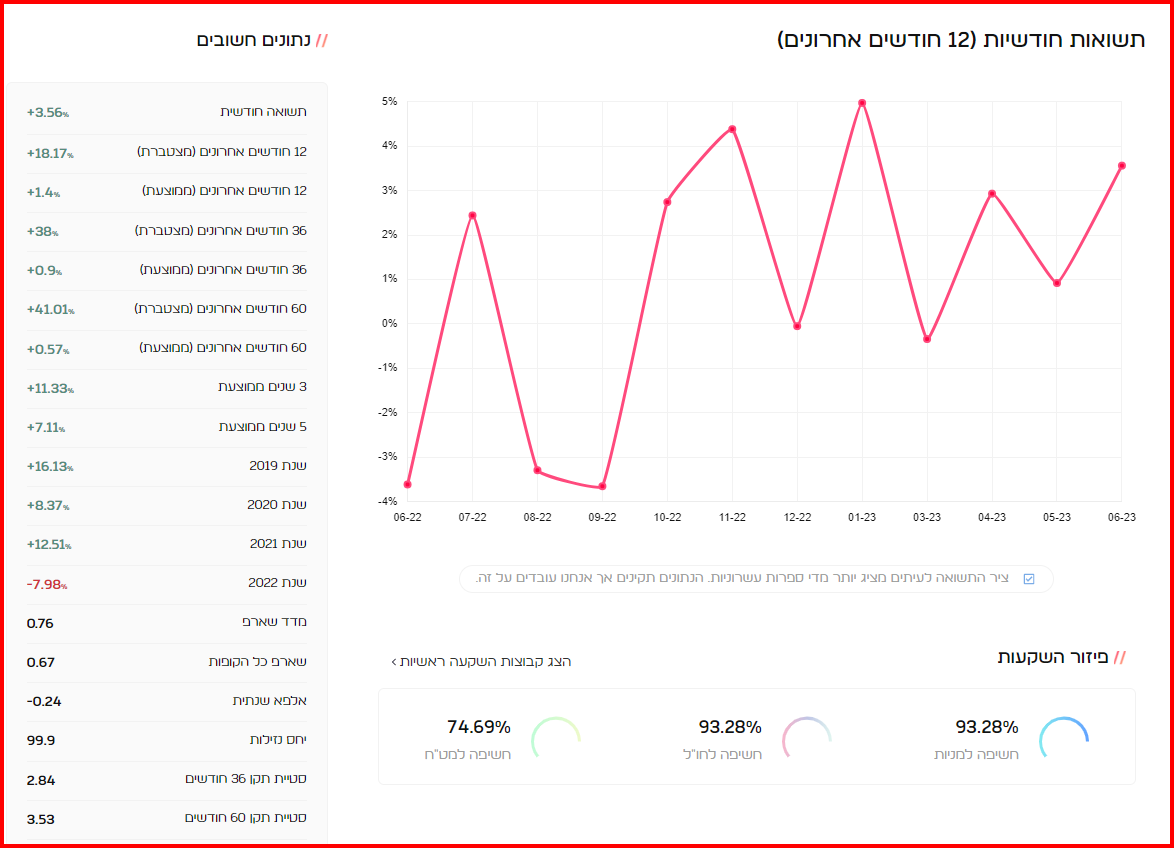Click the +0.9% average 36-month value
The image size is (1174, 848).
(44, 271)
